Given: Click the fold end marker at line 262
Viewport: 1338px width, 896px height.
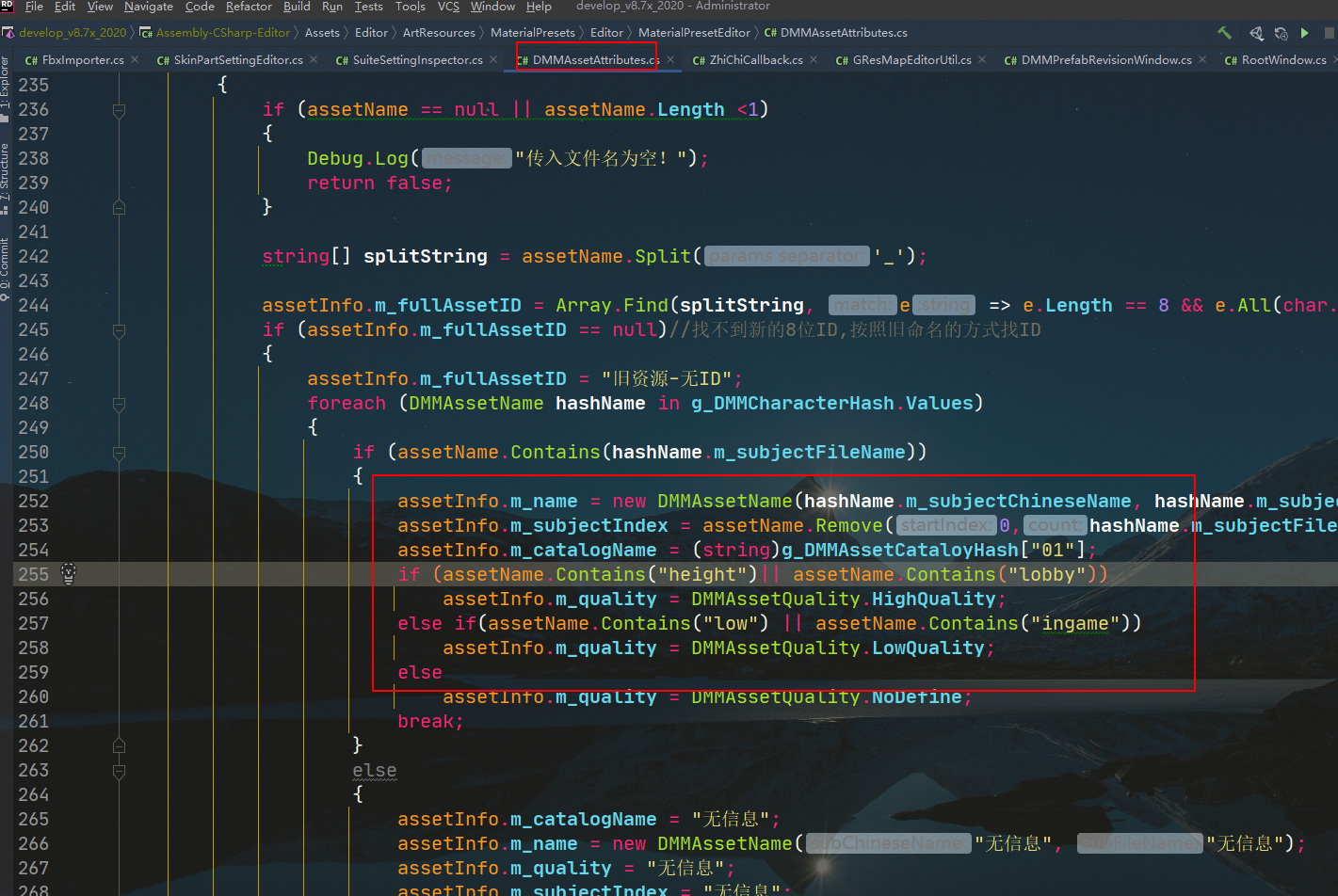Looking at the screenshot, I should [119, 745].
